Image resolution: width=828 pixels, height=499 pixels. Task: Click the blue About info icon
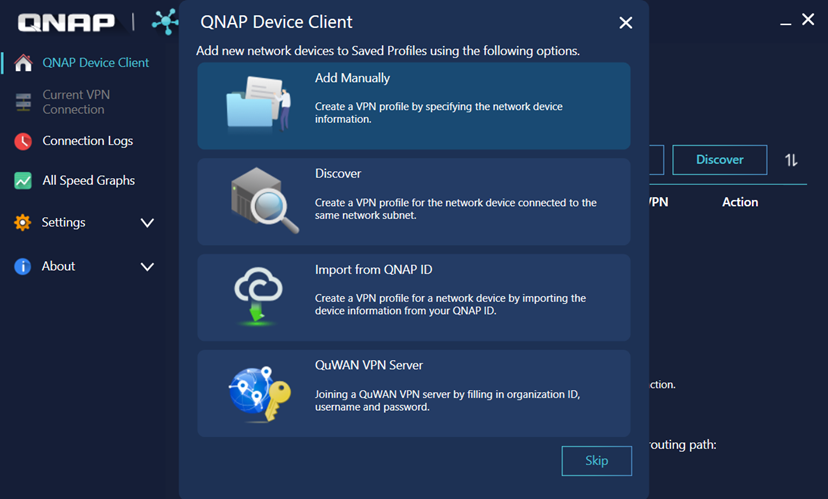[23, 266]
